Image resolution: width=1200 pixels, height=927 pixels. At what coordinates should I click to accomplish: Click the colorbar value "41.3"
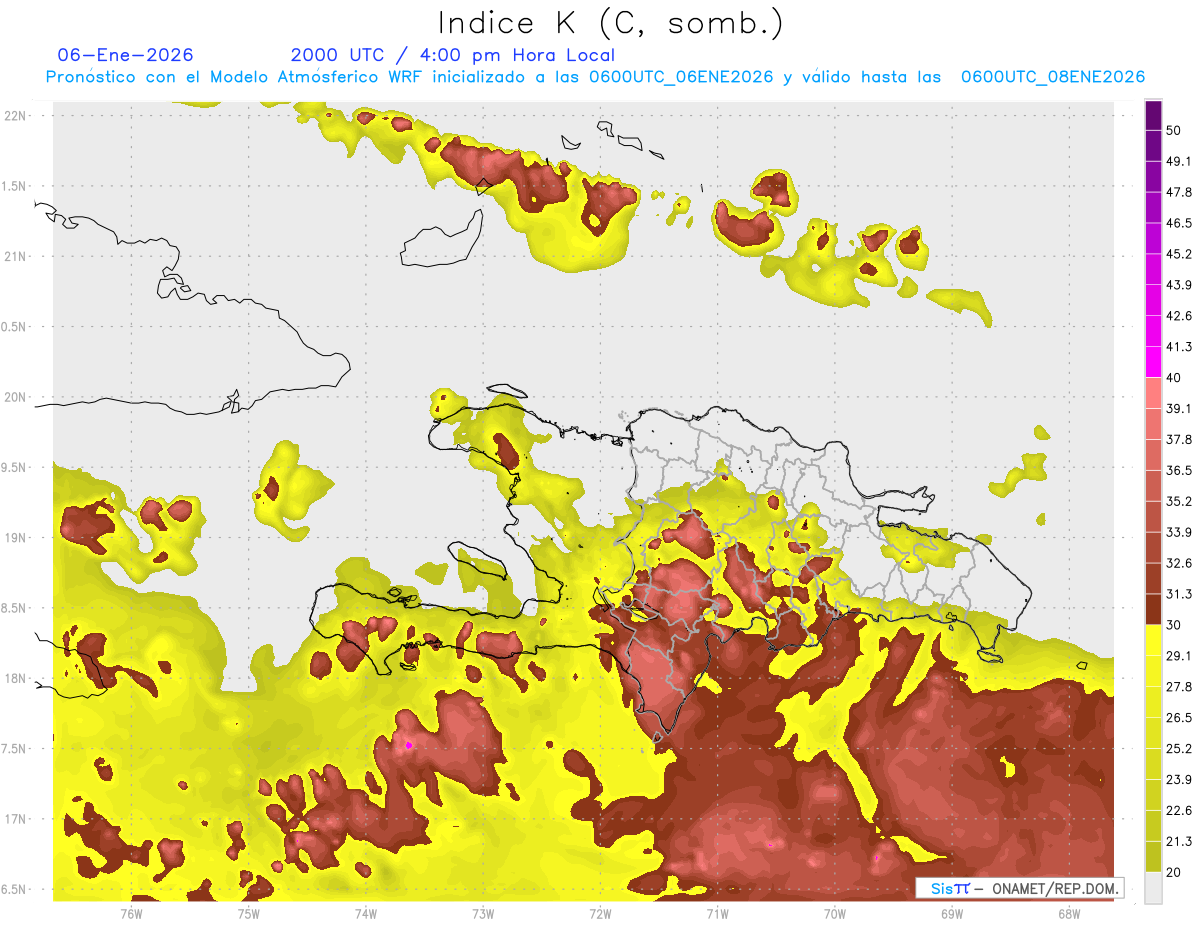click(1179, 347)
